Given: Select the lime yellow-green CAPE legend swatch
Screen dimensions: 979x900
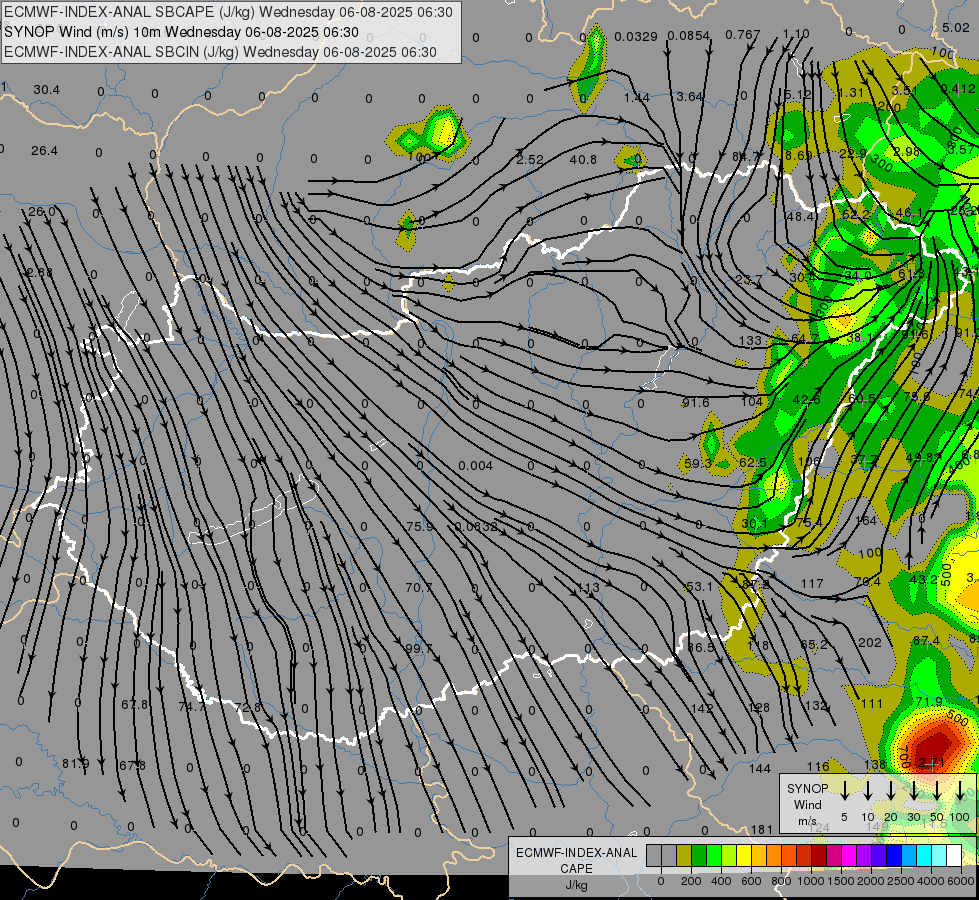Looking at the screenshot, I should (729, 855).
